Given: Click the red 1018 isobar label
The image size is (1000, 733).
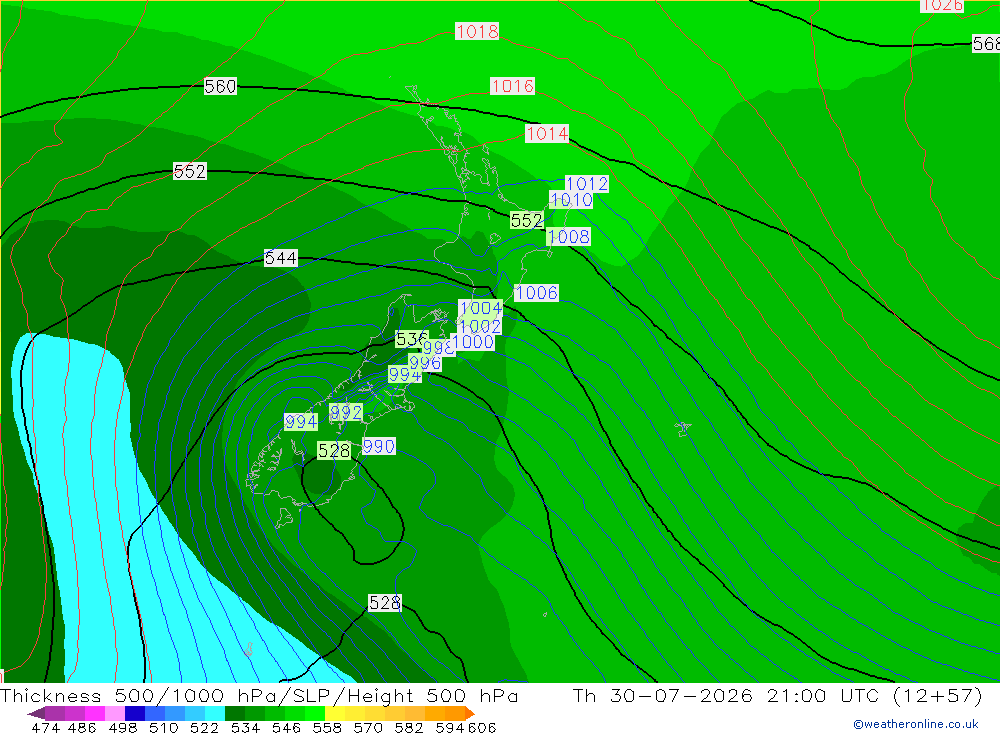Looking at the screenshot, I should coord(477,31).
